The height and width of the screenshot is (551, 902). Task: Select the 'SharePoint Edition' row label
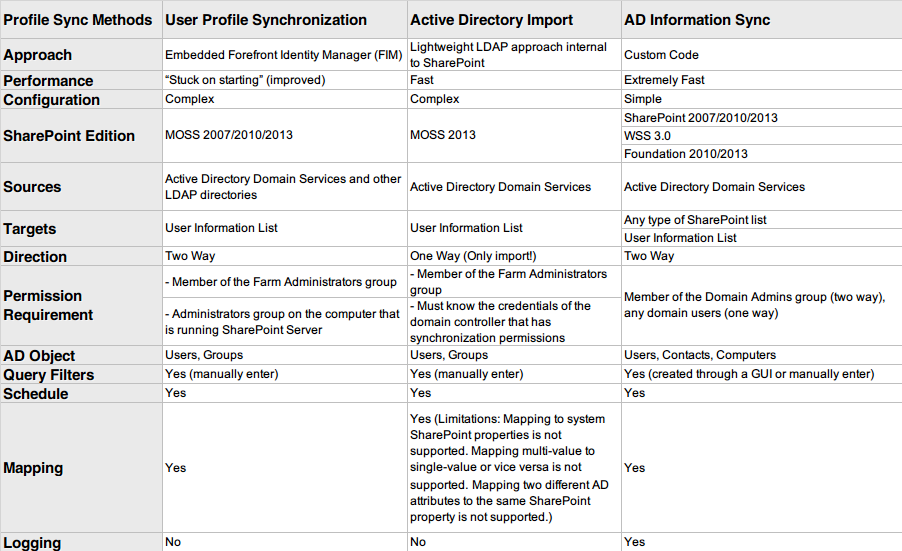tap(81, 136)
